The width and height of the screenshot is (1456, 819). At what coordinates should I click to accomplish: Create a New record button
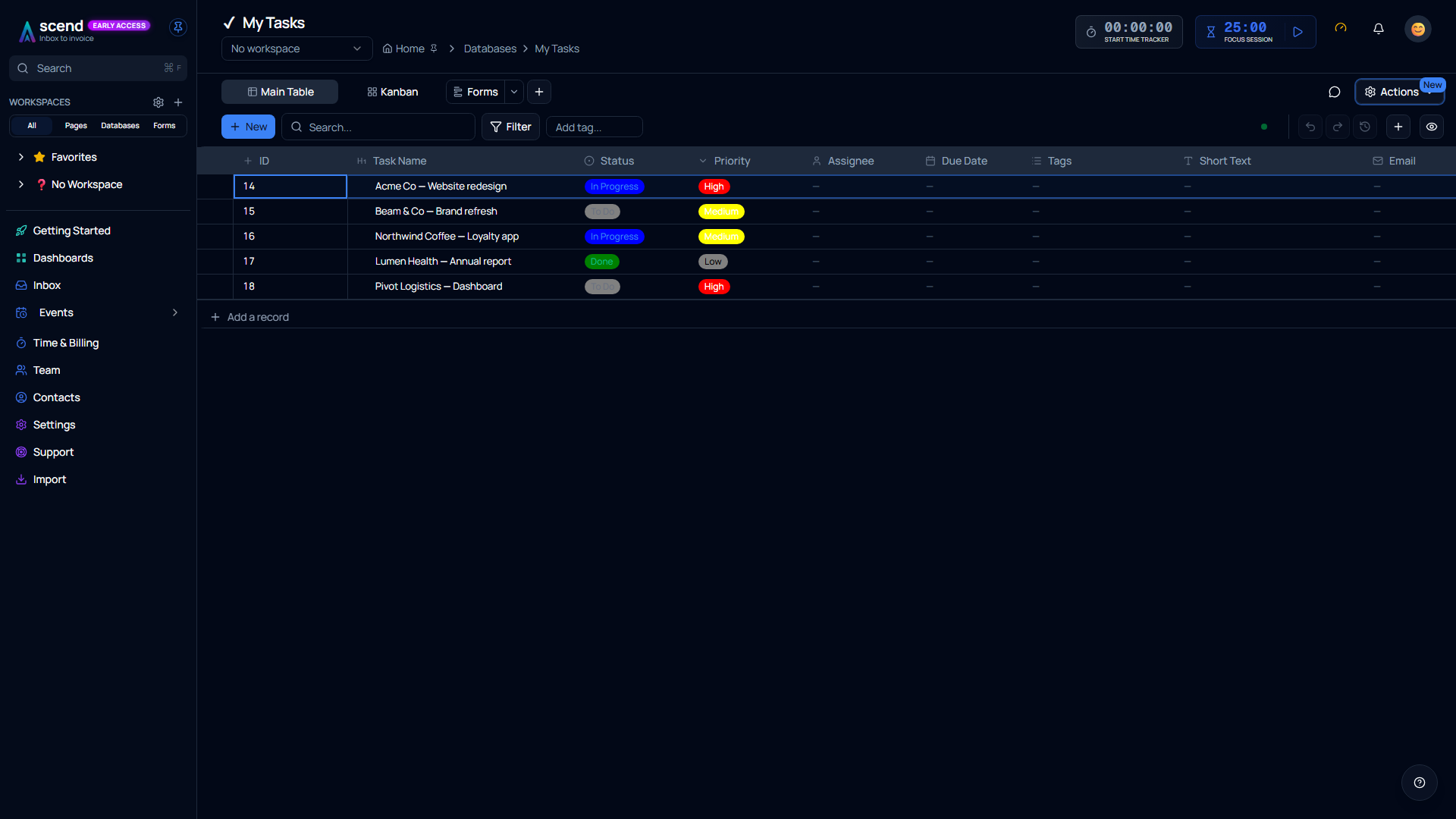tap(248, 127)
